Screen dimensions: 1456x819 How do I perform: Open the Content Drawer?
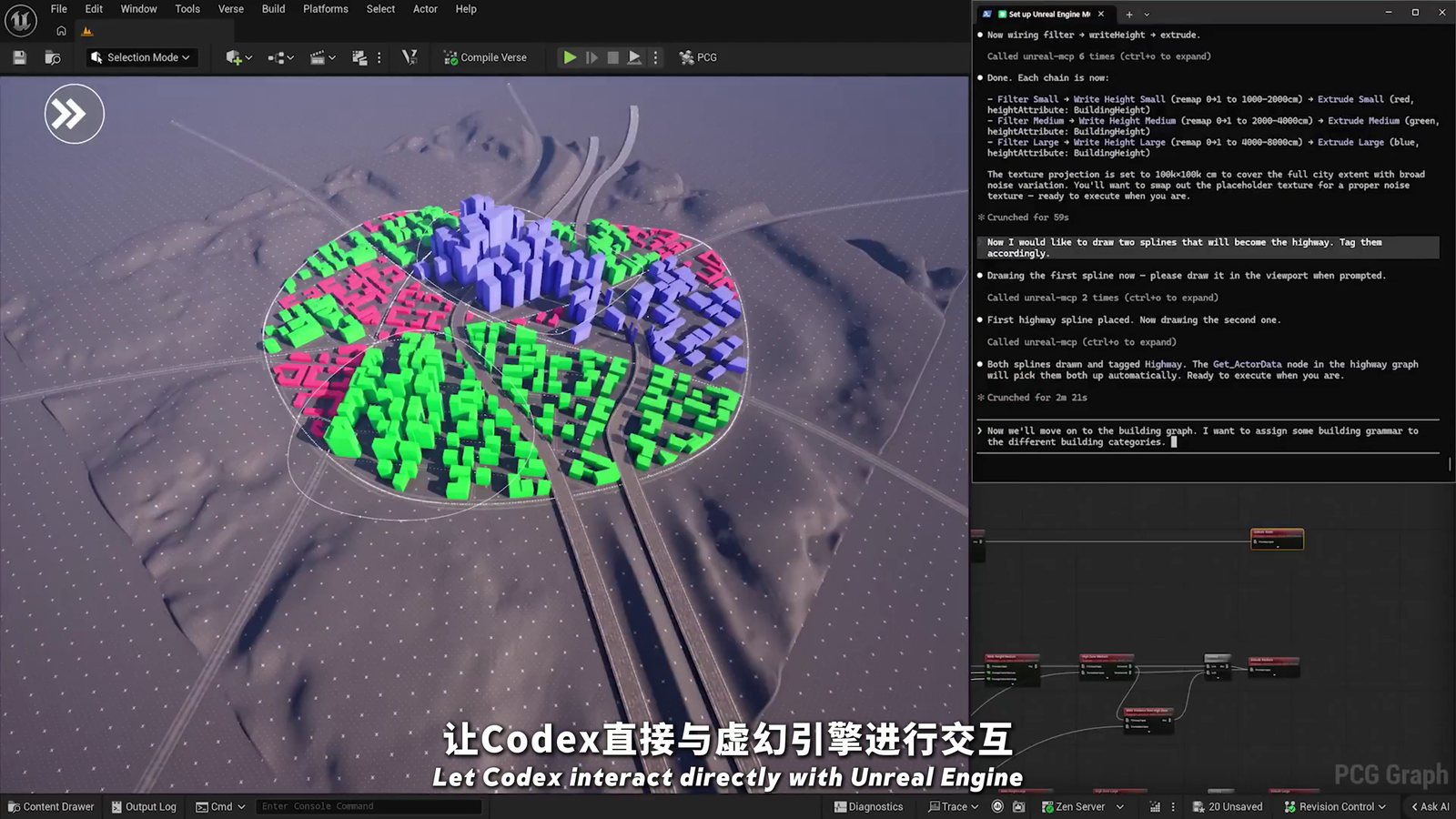coord(51,806)
